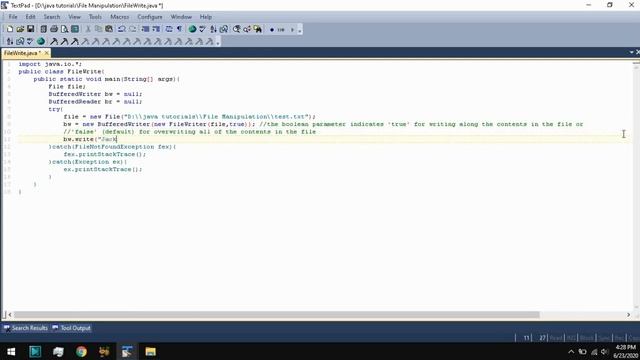Toggle visible spaces paragraph mark icon

pos(179,29)
